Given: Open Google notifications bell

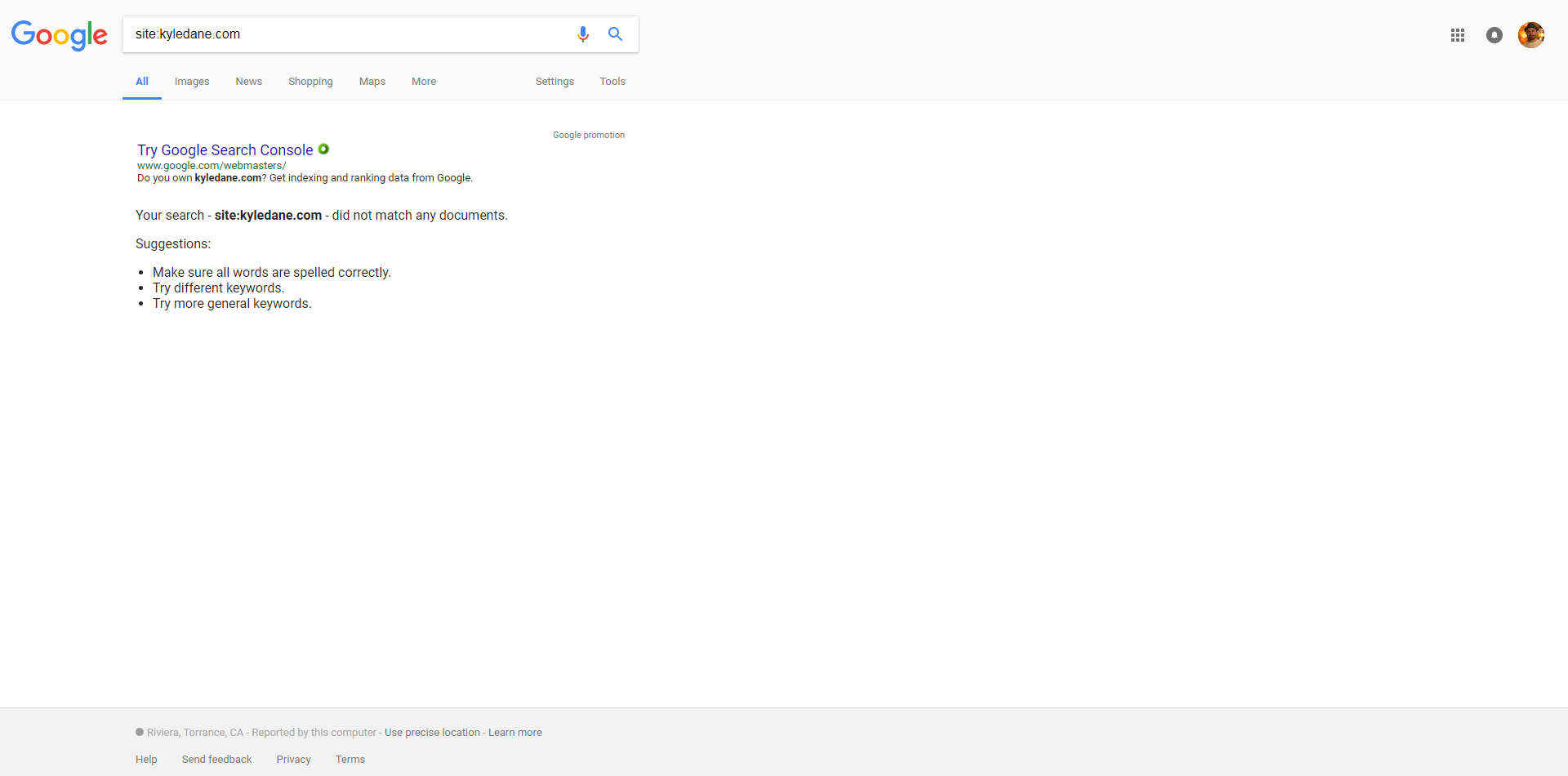Looking at the screenshot, I should tap(1494, 35).
